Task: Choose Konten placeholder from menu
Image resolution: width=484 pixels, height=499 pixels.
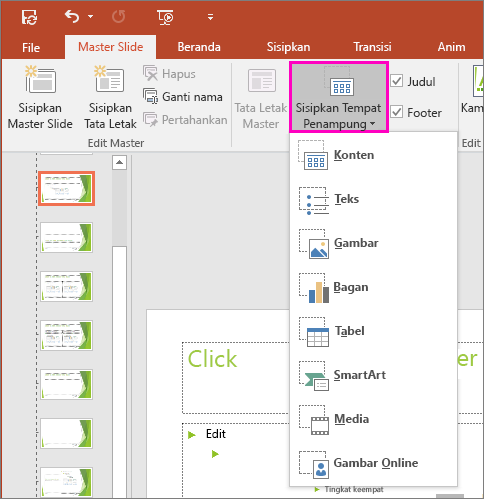Action: click(x=373, y=155)
